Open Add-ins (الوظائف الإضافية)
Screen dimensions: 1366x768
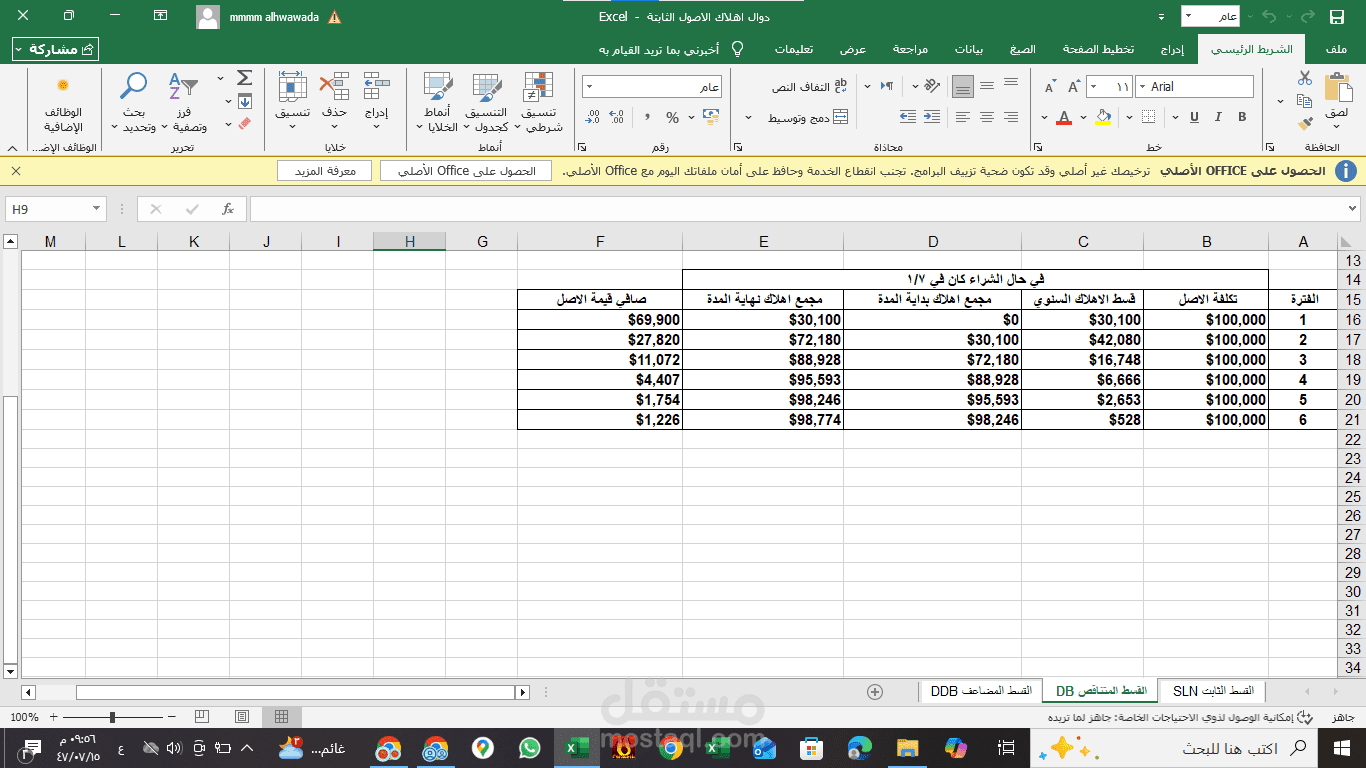click(x=63, y=102)
